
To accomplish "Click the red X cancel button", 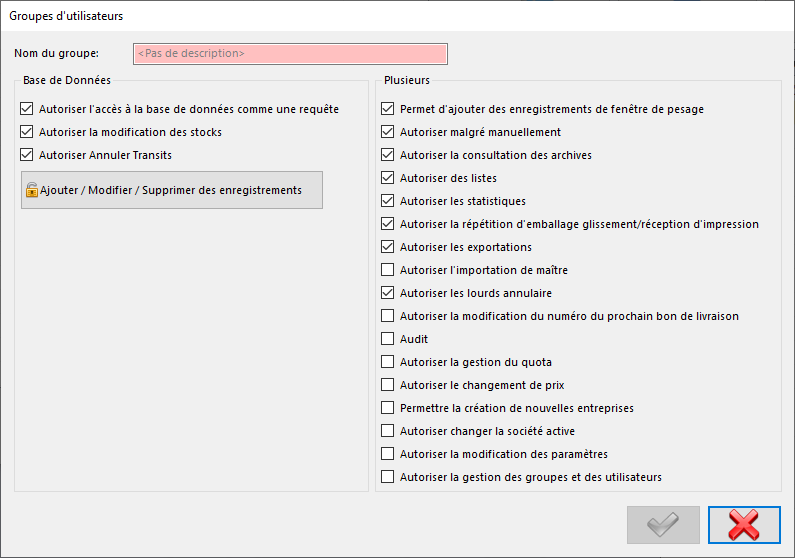I will 744,525.
